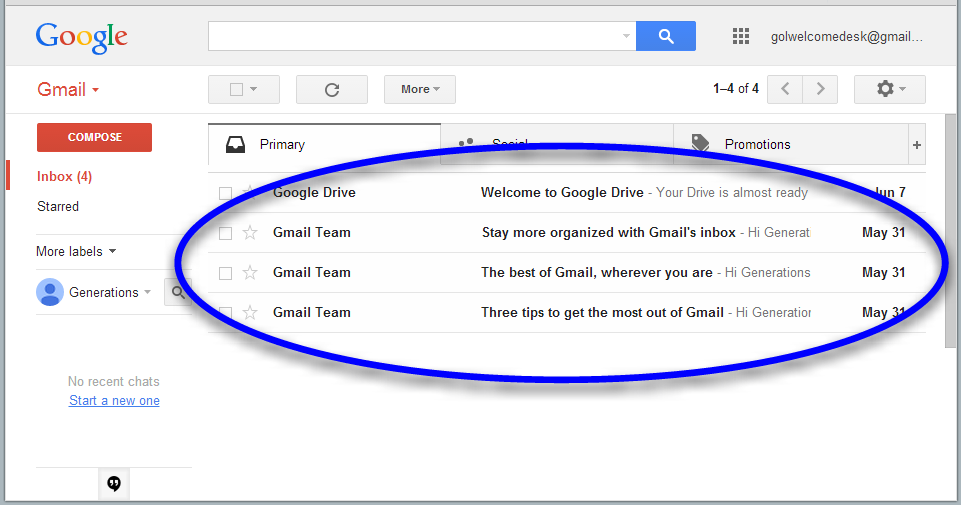Select the Google Drive email checkbox
The image size is (961, 505).
tap(226, 194)
